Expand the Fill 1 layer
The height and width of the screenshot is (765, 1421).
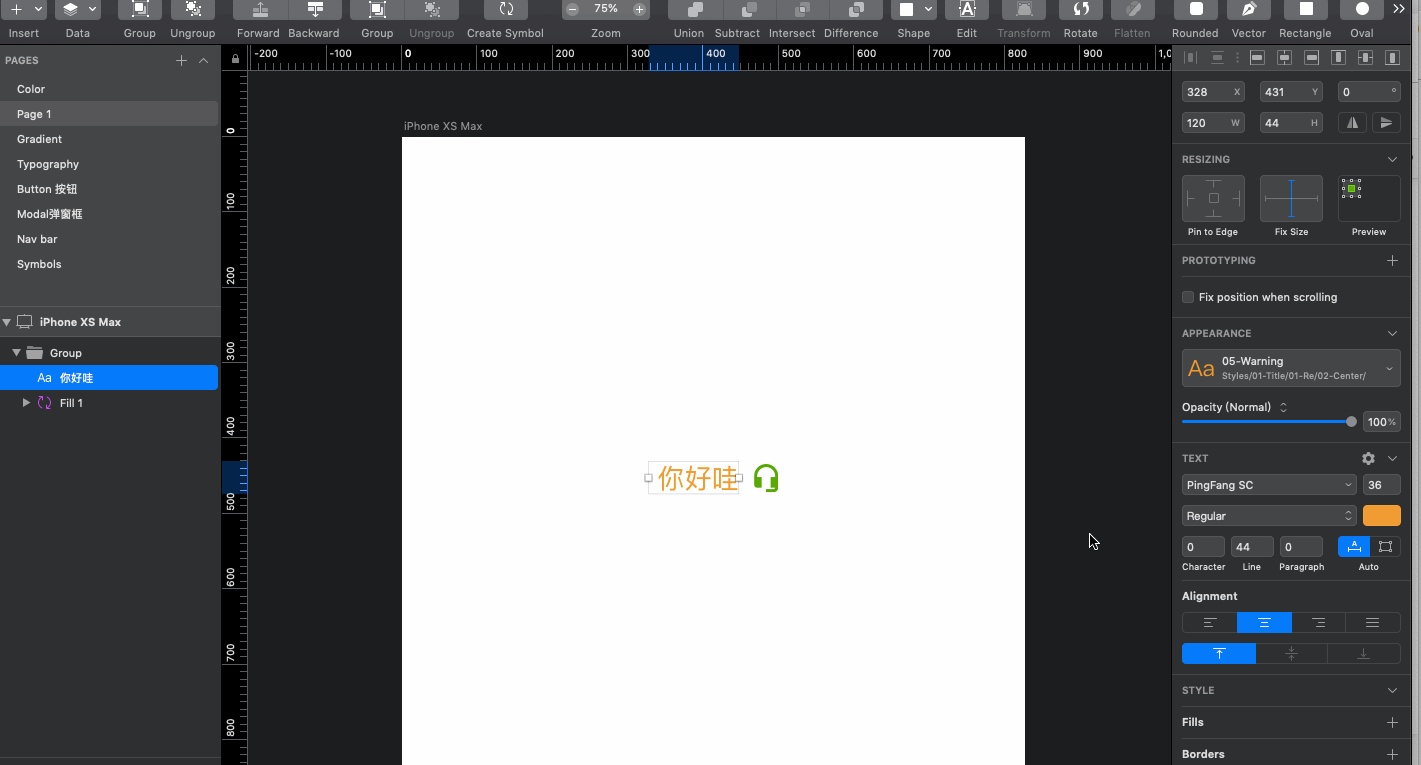[26, 403]
